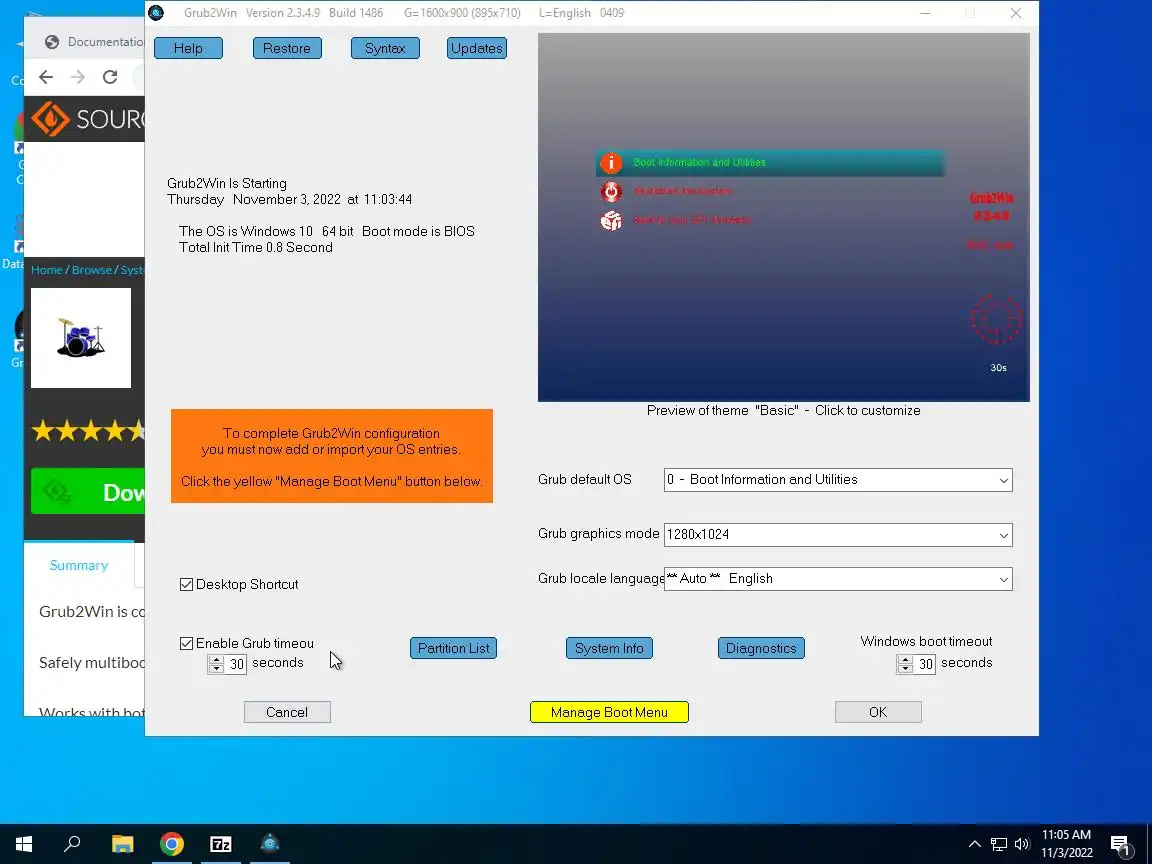Switch to Chrome in taskbar
This screenshot has height=864, width=1152.
[x=172, y=844]
